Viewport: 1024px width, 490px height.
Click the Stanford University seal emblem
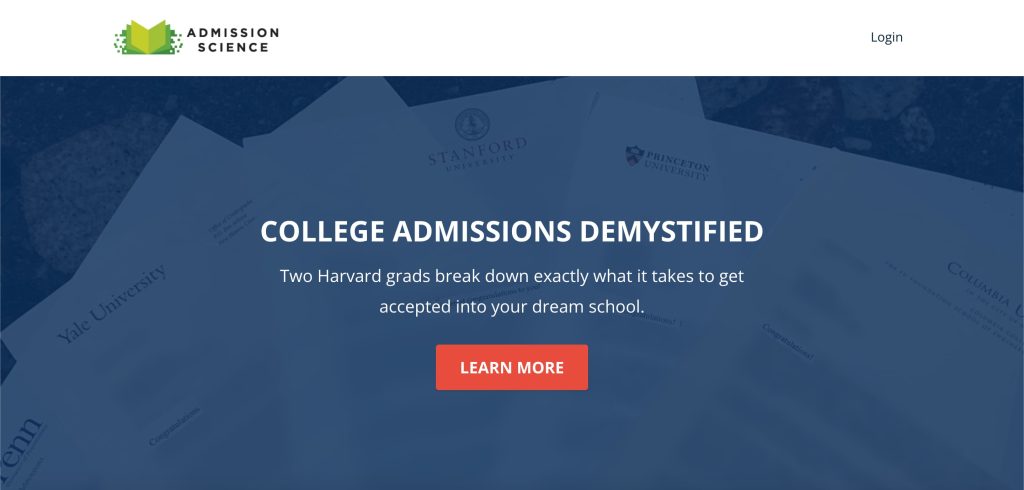[472, 124]
